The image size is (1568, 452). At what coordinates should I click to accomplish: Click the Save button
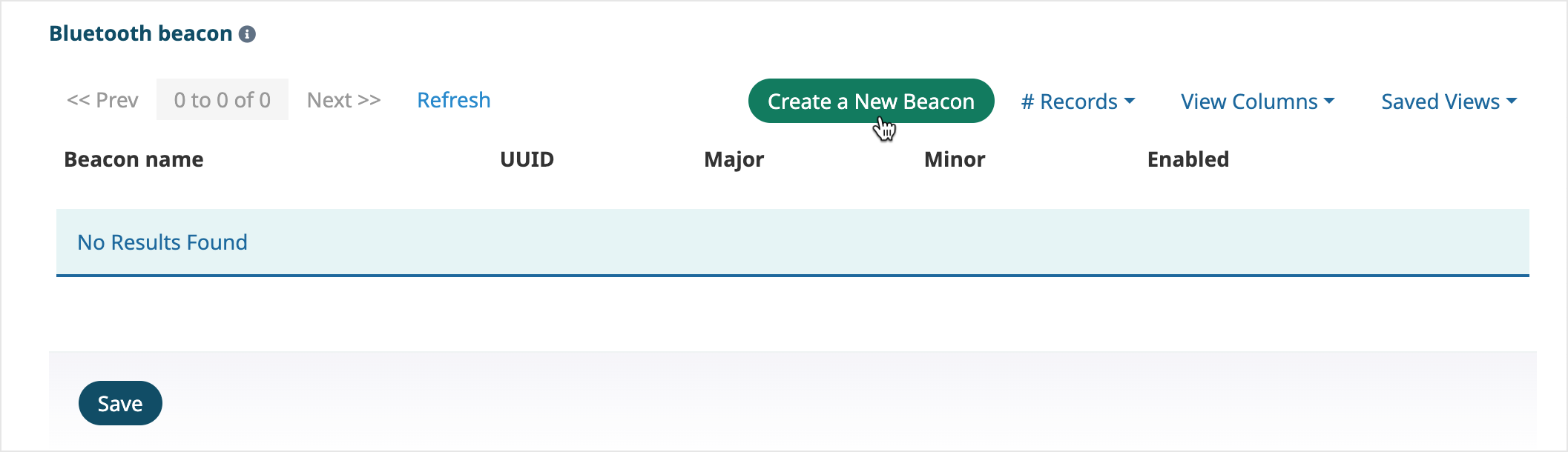(x=120, y=403)
